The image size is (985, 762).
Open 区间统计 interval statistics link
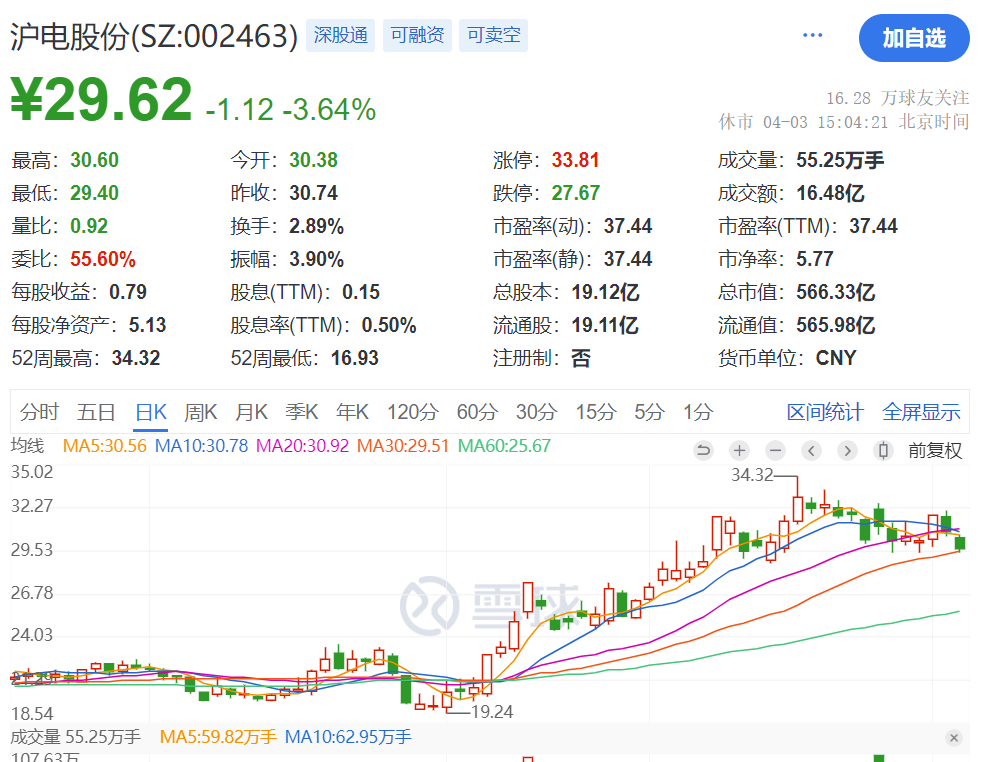click(x=825, y=412)
